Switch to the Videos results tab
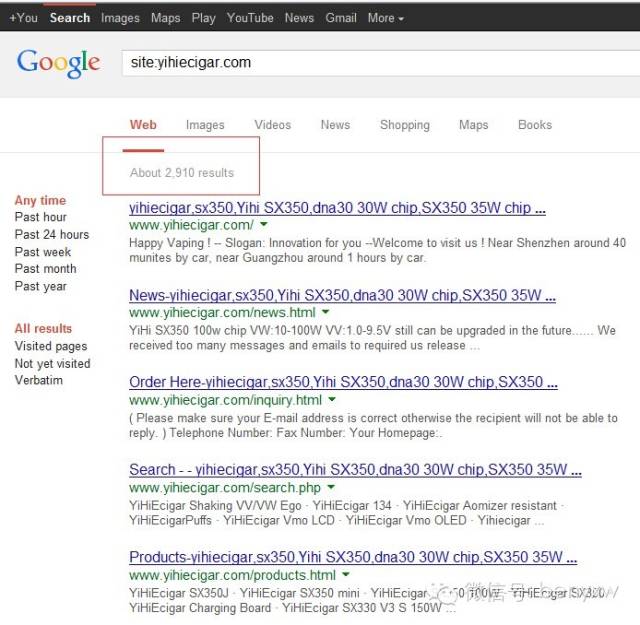Viewport: 640px width, 625px height. coord(273,125)
